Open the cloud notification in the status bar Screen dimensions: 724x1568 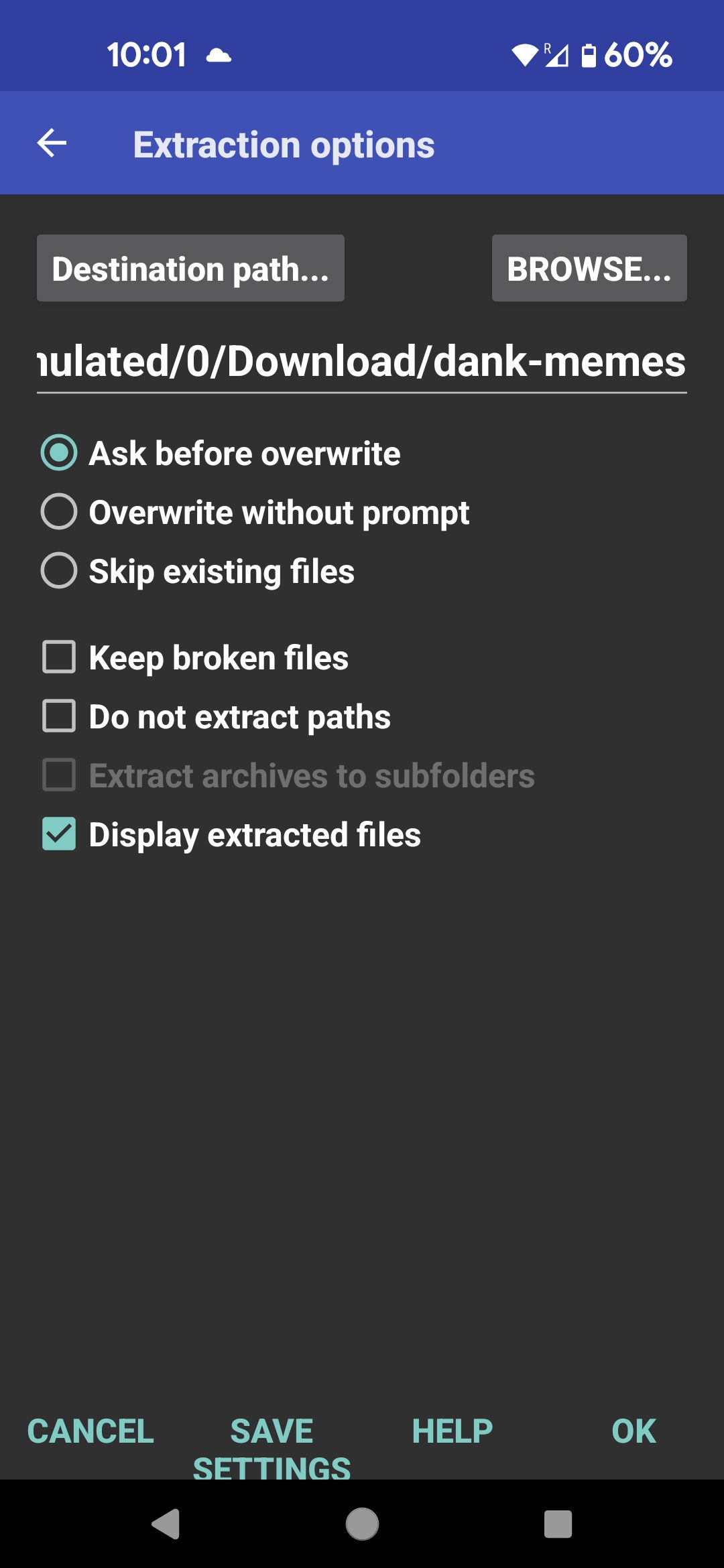219,55
